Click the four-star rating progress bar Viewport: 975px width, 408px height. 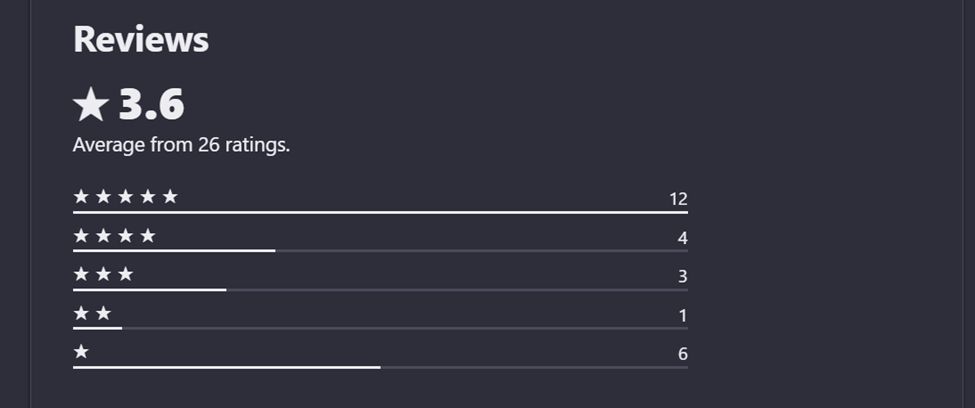(380, 250)
